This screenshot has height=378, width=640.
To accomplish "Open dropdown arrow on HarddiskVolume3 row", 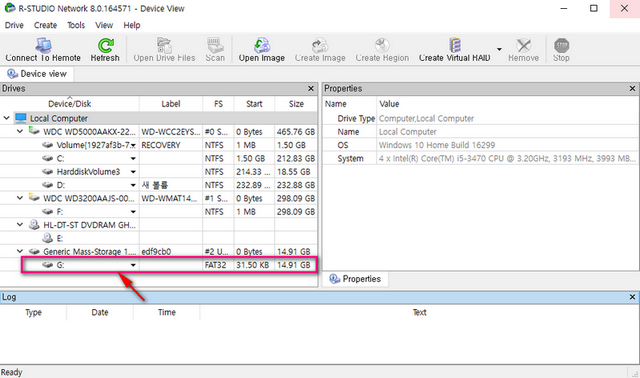I will tap(133, 172).
